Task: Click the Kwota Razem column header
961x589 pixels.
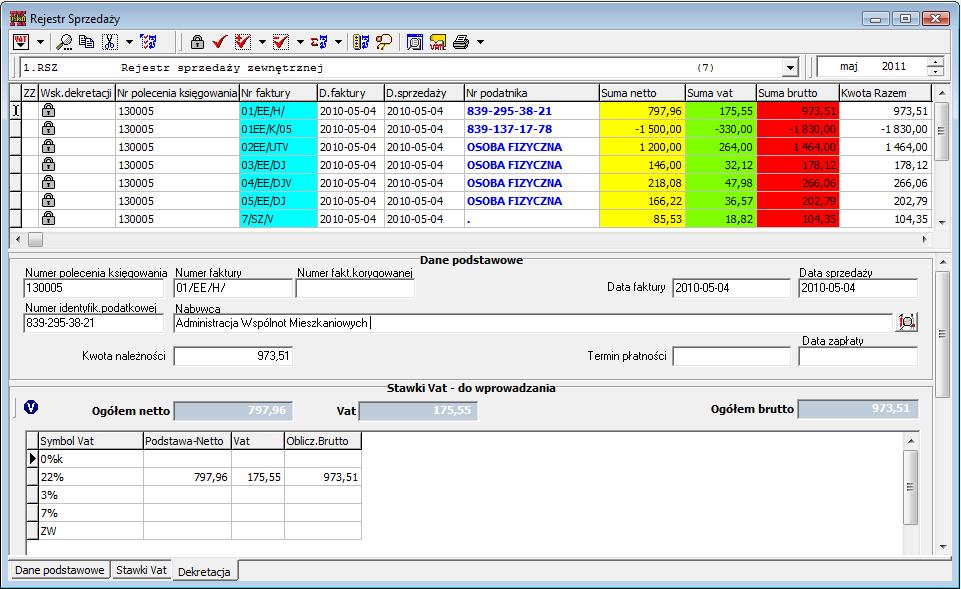Action: (885, 93)
